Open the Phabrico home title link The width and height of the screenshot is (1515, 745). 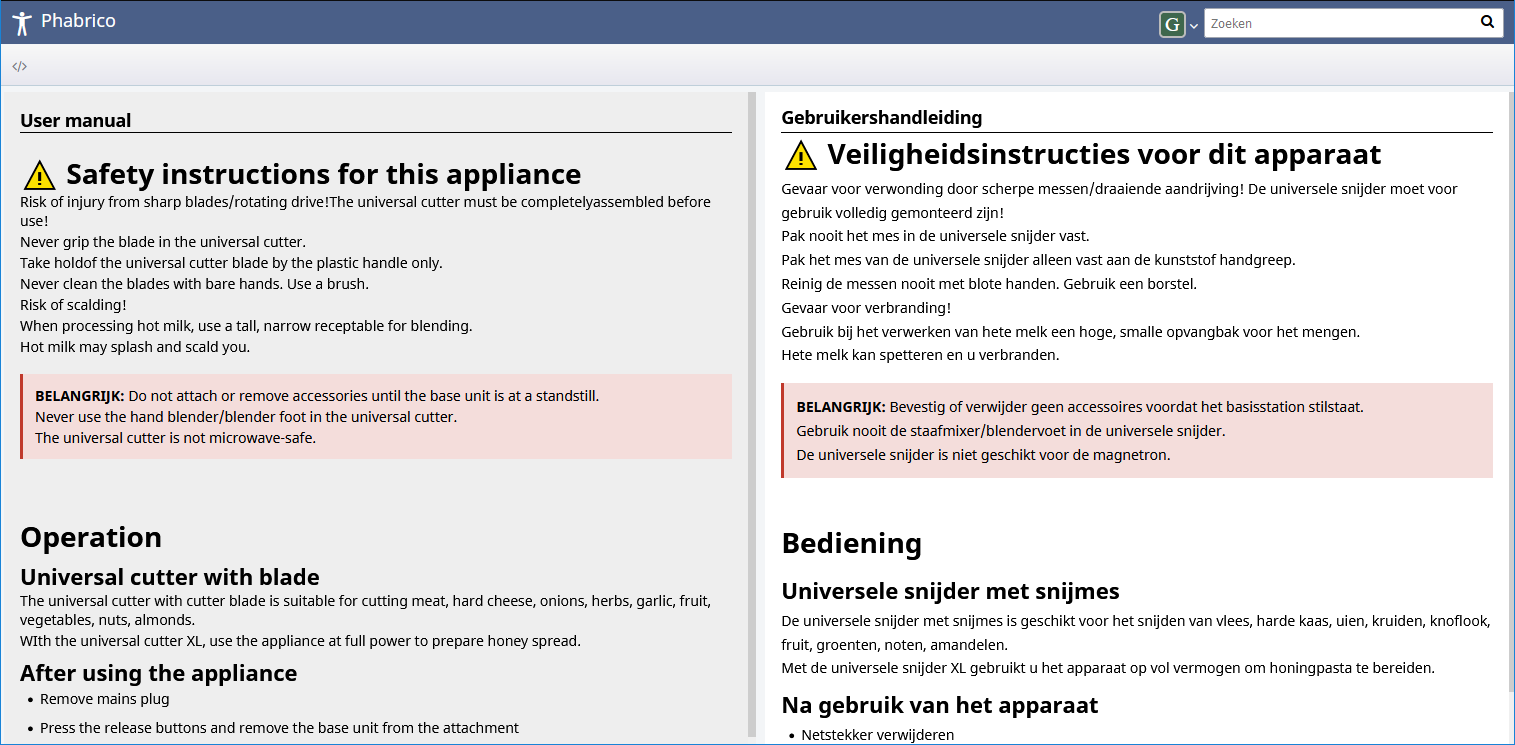tap(78, 21)
